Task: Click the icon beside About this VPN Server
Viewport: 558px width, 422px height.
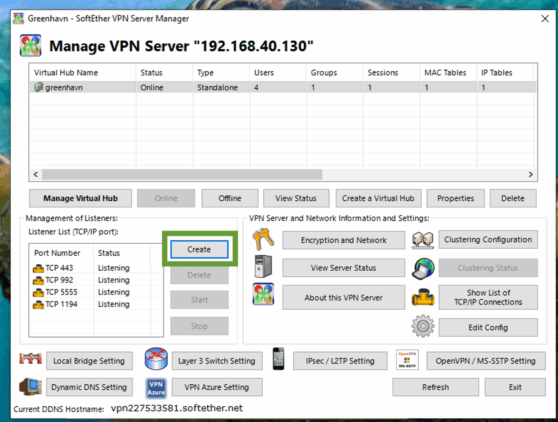Action: (x=263, y=294)
